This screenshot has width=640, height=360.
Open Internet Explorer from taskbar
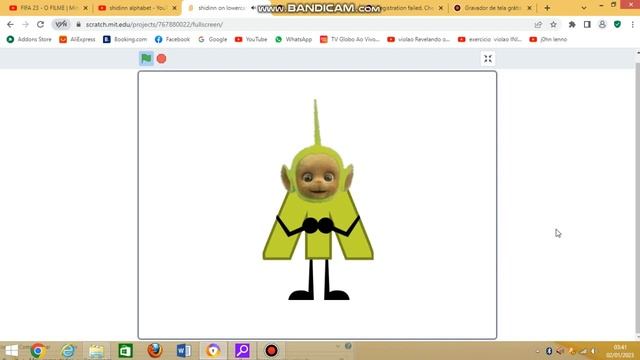[68, 351]
